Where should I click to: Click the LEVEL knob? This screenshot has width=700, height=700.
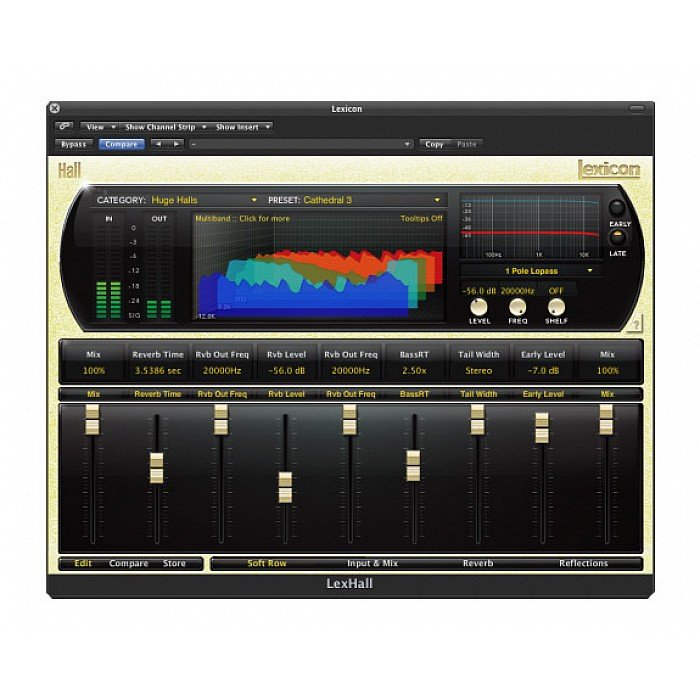(480, 306)
